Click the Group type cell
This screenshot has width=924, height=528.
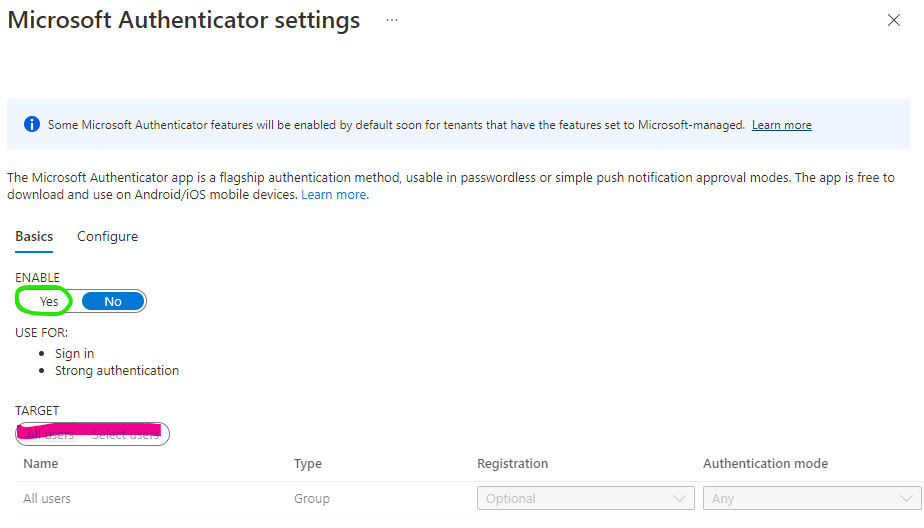coord(312,498)
